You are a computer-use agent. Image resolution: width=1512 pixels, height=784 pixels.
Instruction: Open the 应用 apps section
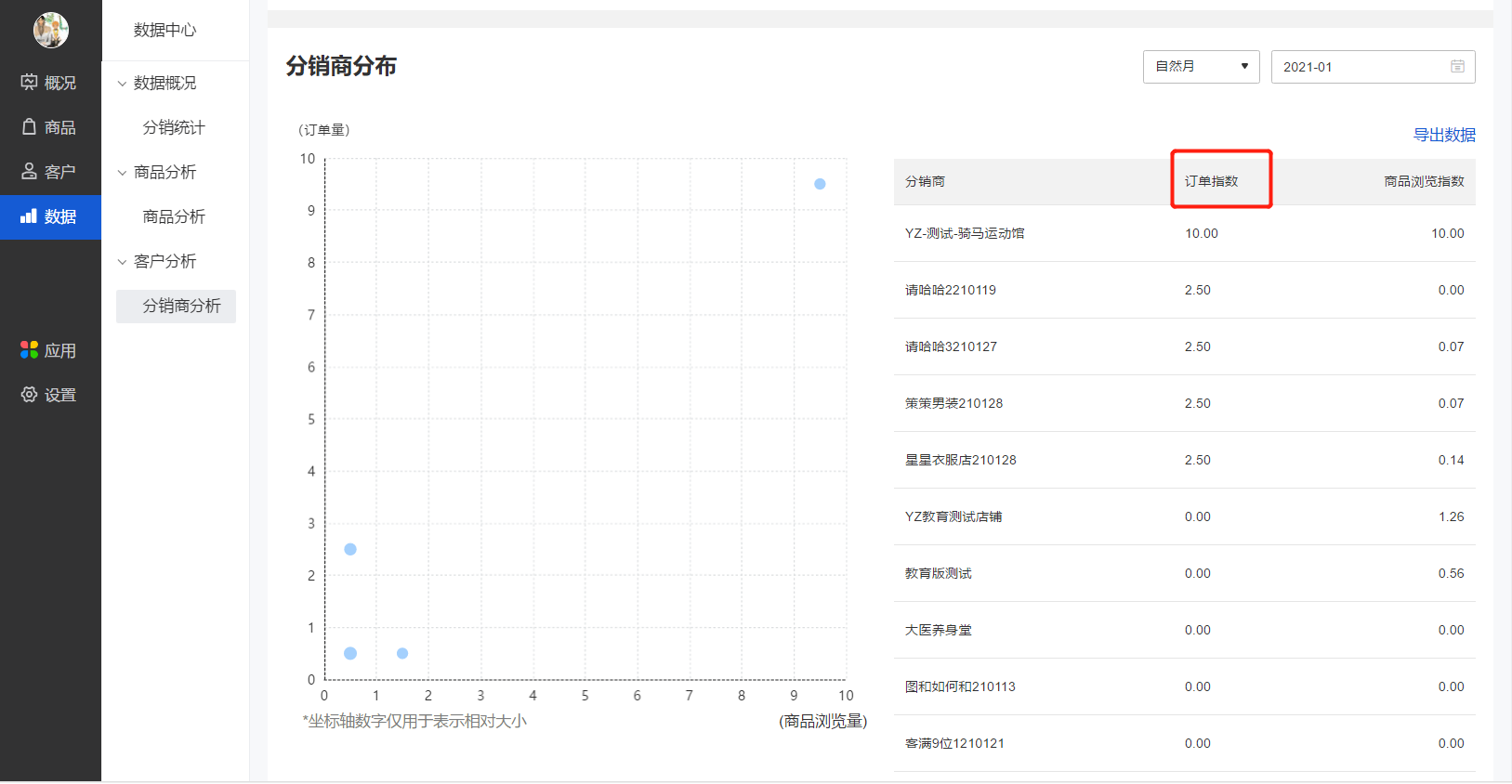(50, 350)
